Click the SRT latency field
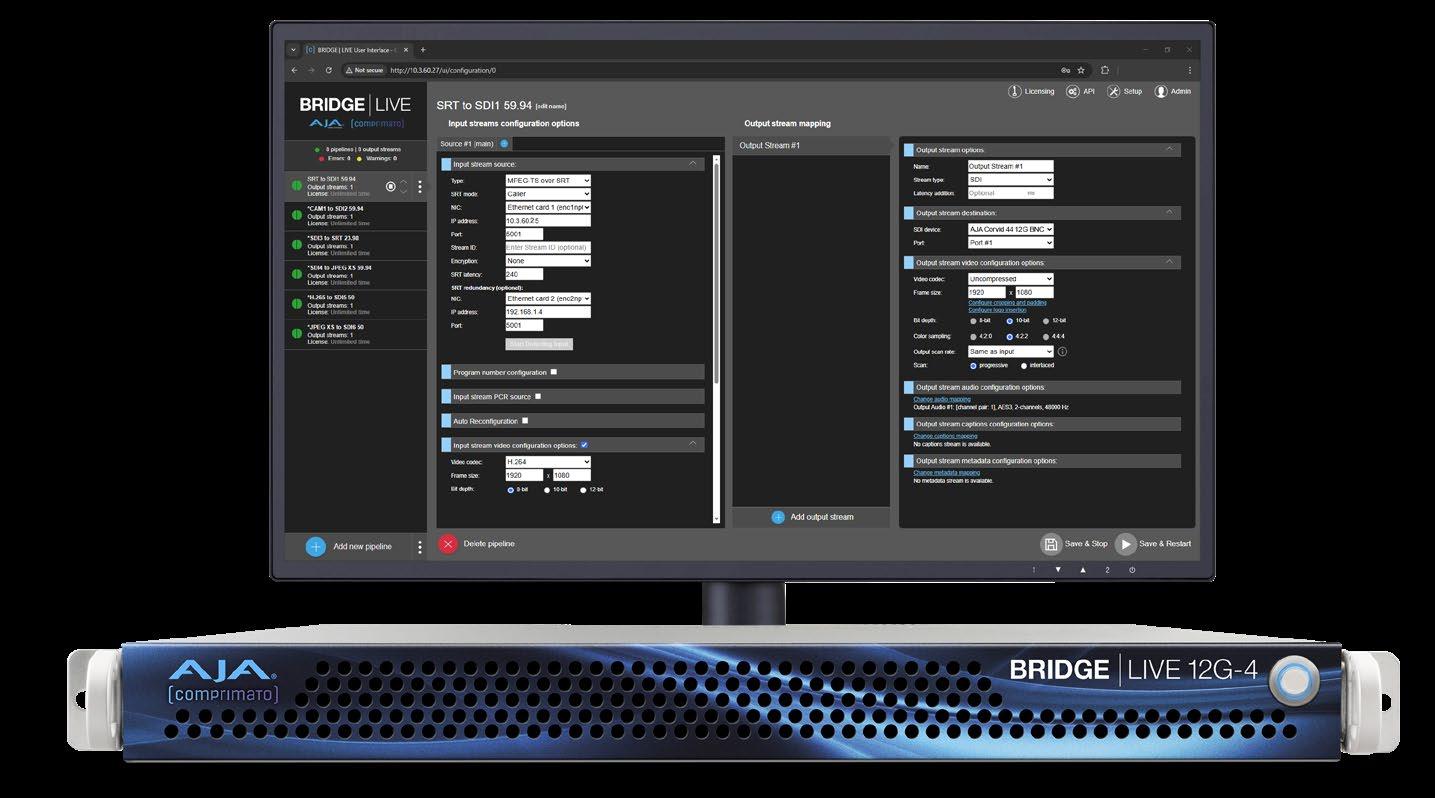 coord(524,274)
